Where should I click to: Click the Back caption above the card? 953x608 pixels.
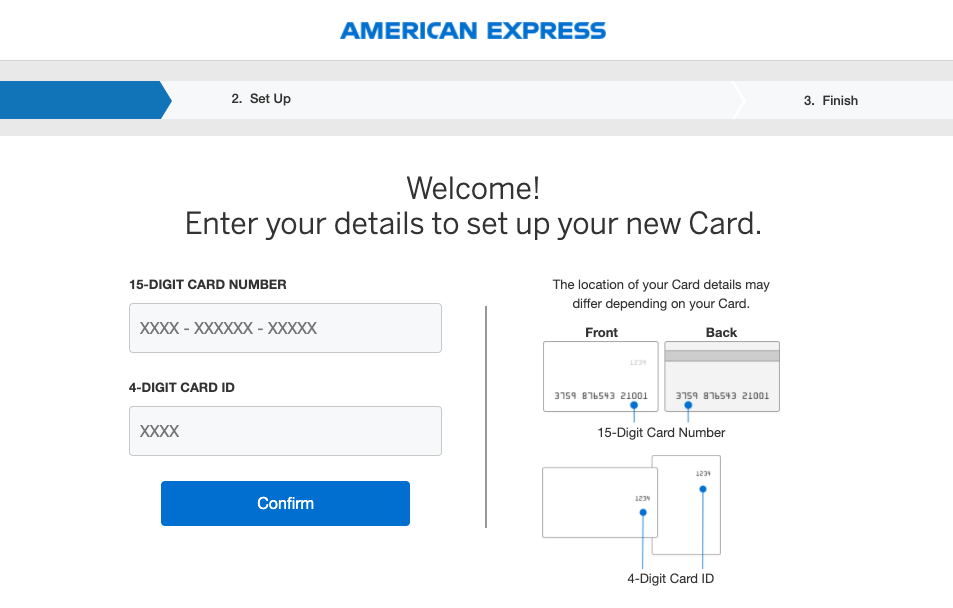pos(721,332)
